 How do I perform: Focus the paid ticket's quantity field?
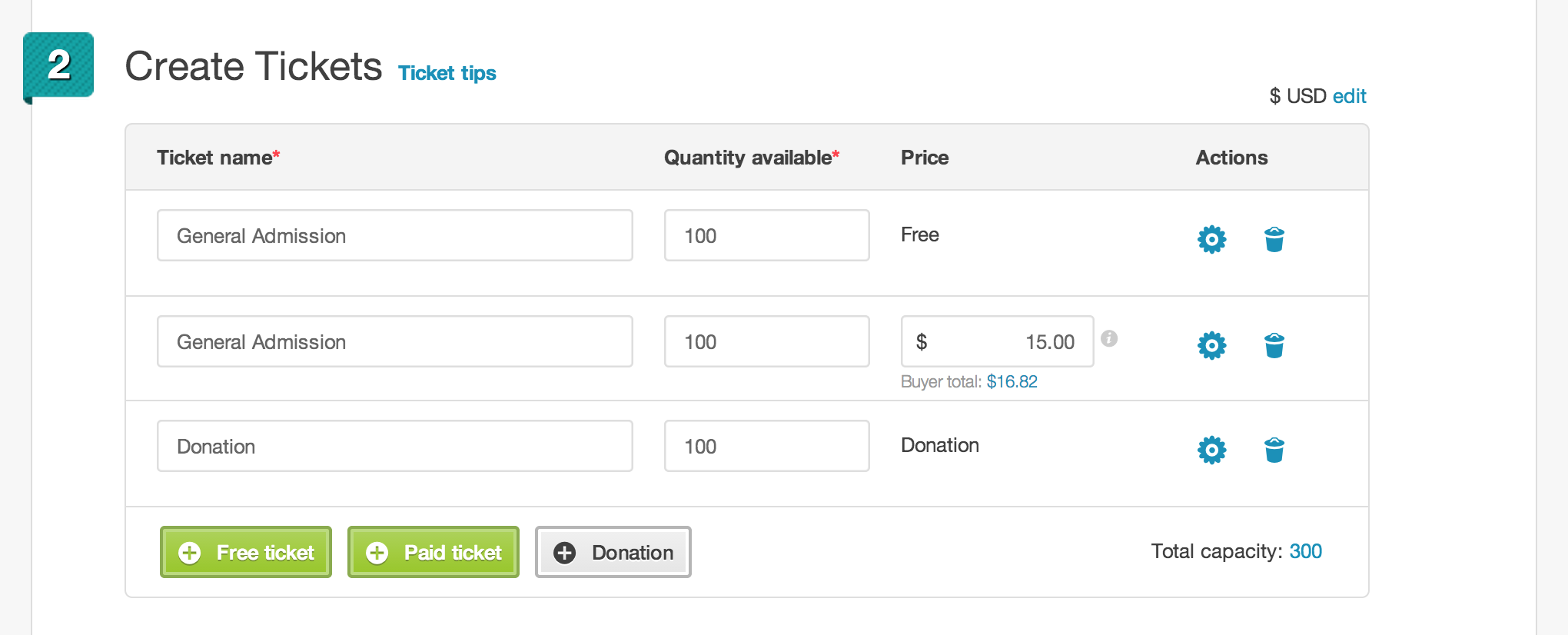pos(767,341)
